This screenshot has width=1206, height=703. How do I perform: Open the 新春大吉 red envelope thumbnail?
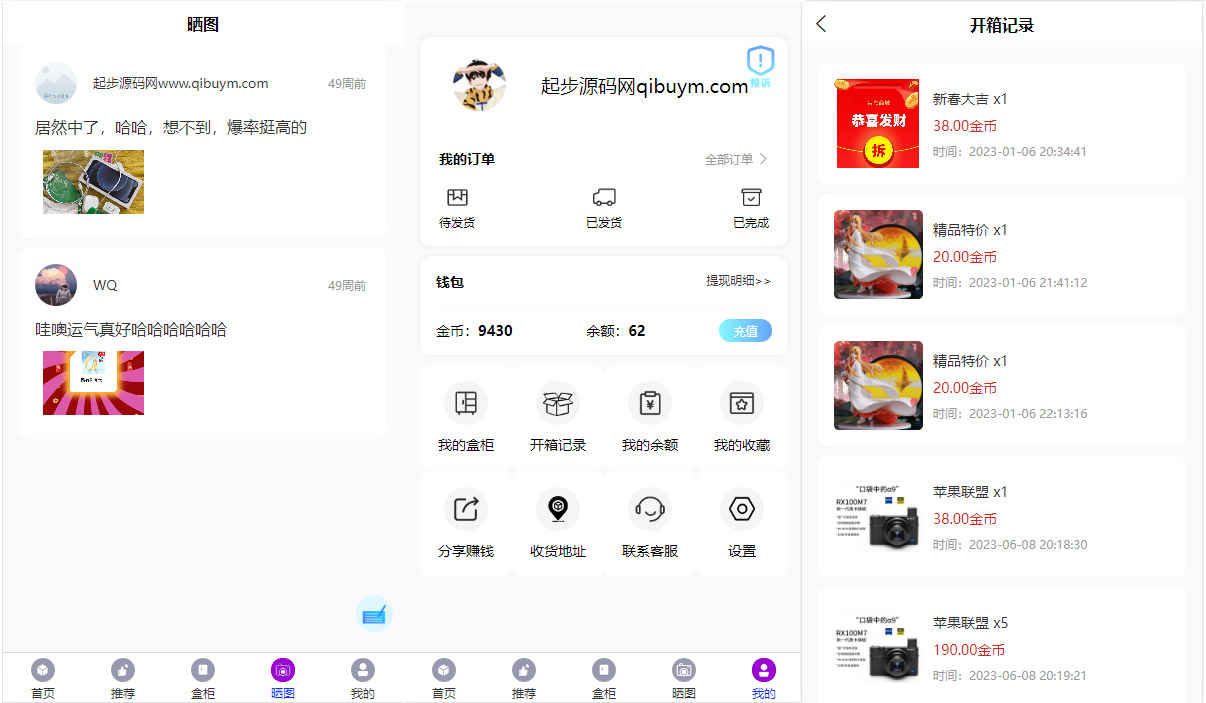(x=877, y=124)
